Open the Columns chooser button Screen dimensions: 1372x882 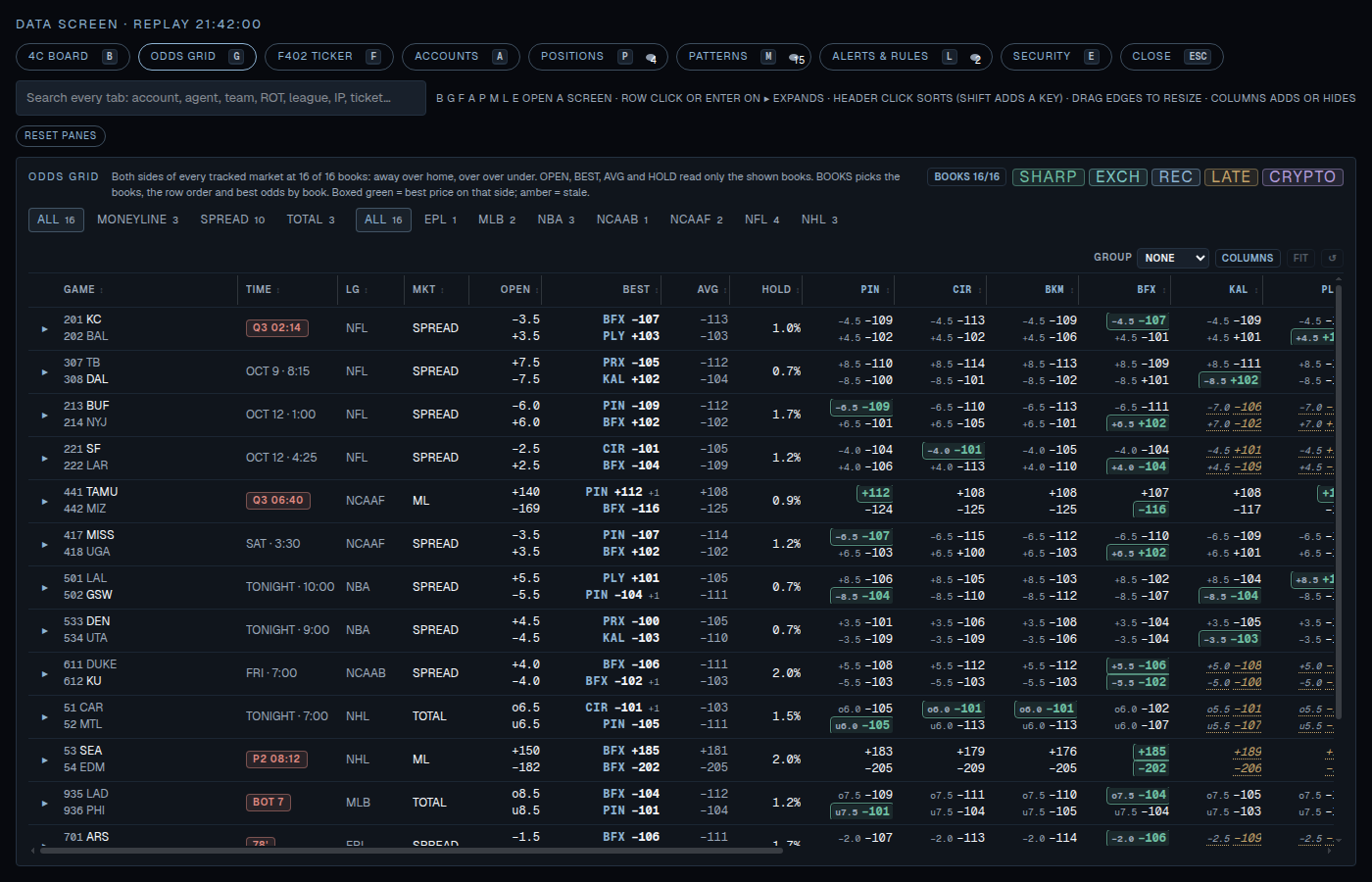click(1248, 258)
